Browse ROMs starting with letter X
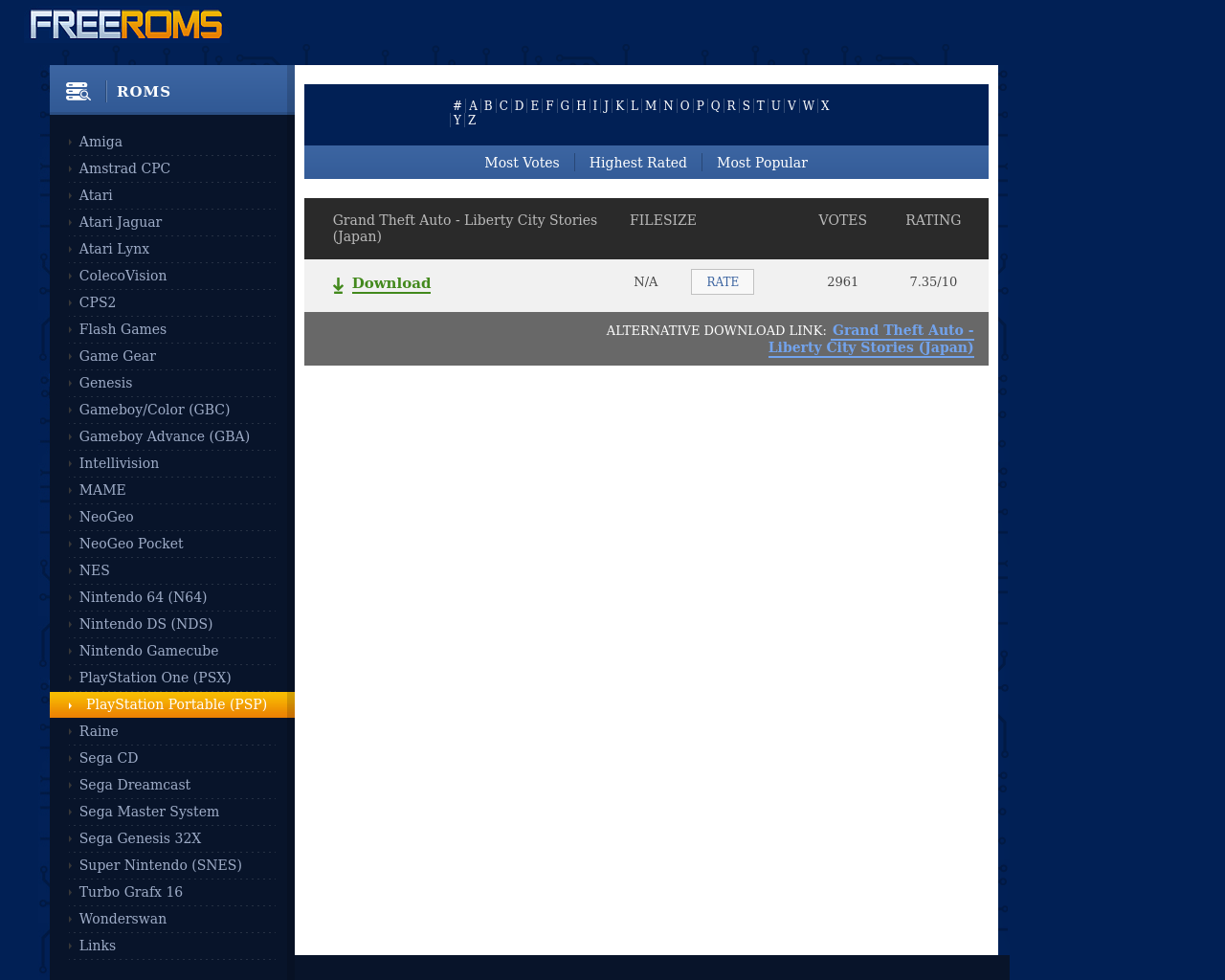Viewport: 1225px width, 980px height. pos(825,106)
